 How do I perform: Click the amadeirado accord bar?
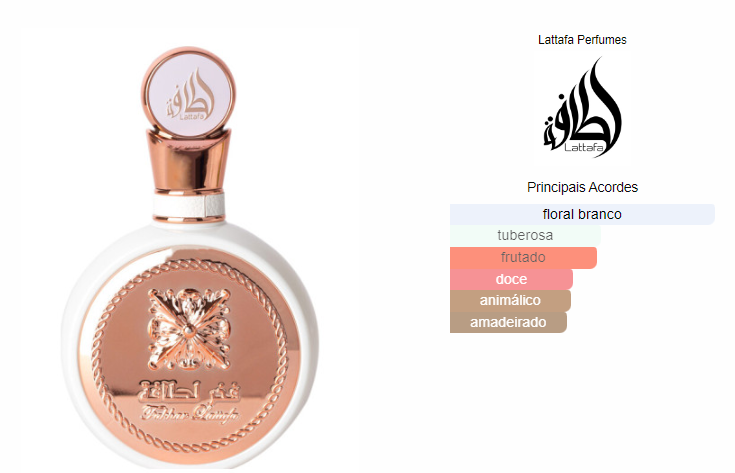coord(508,322)
